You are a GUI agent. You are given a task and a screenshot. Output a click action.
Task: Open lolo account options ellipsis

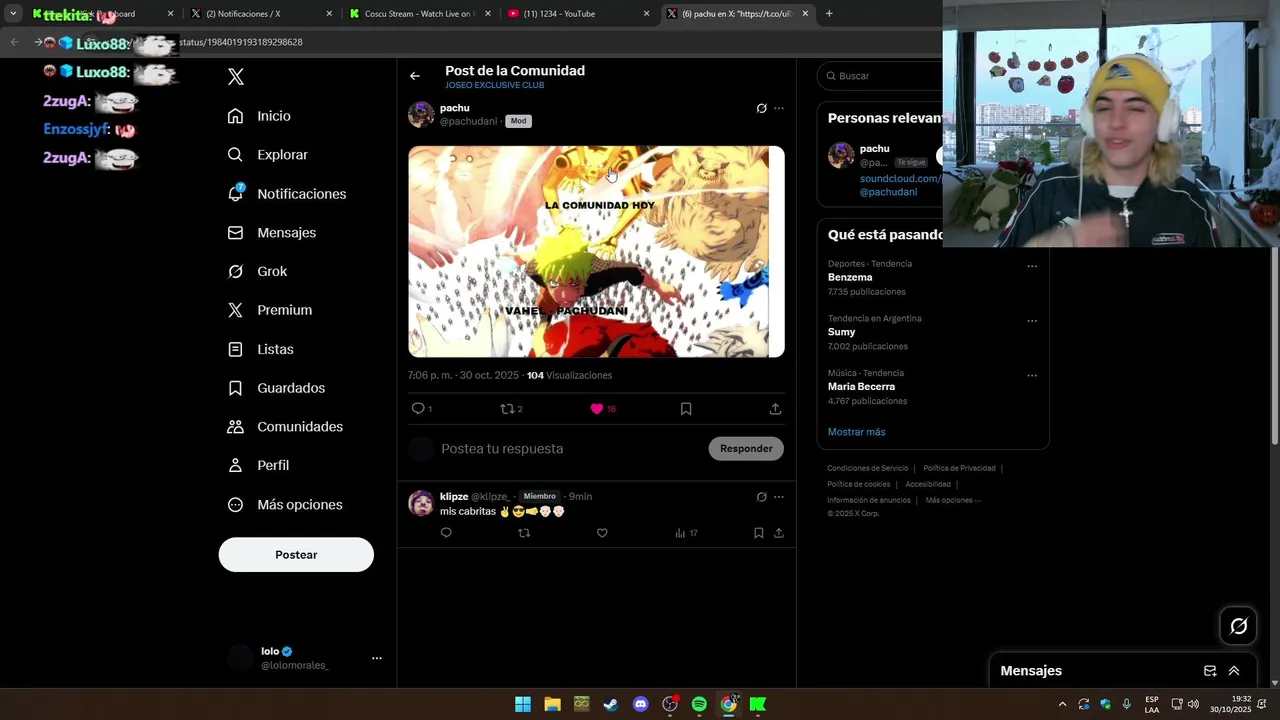[x=377, y=658]
